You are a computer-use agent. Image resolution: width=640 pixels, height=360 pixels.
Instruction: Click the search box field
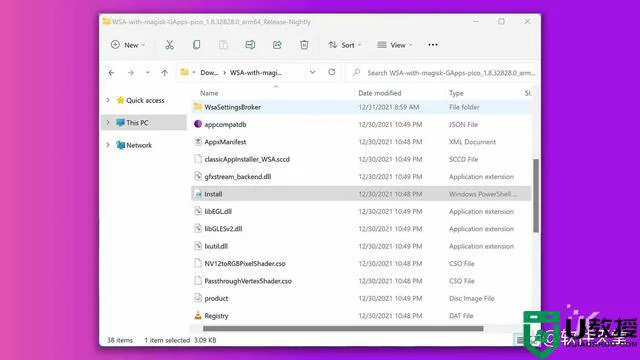(442, 73)
